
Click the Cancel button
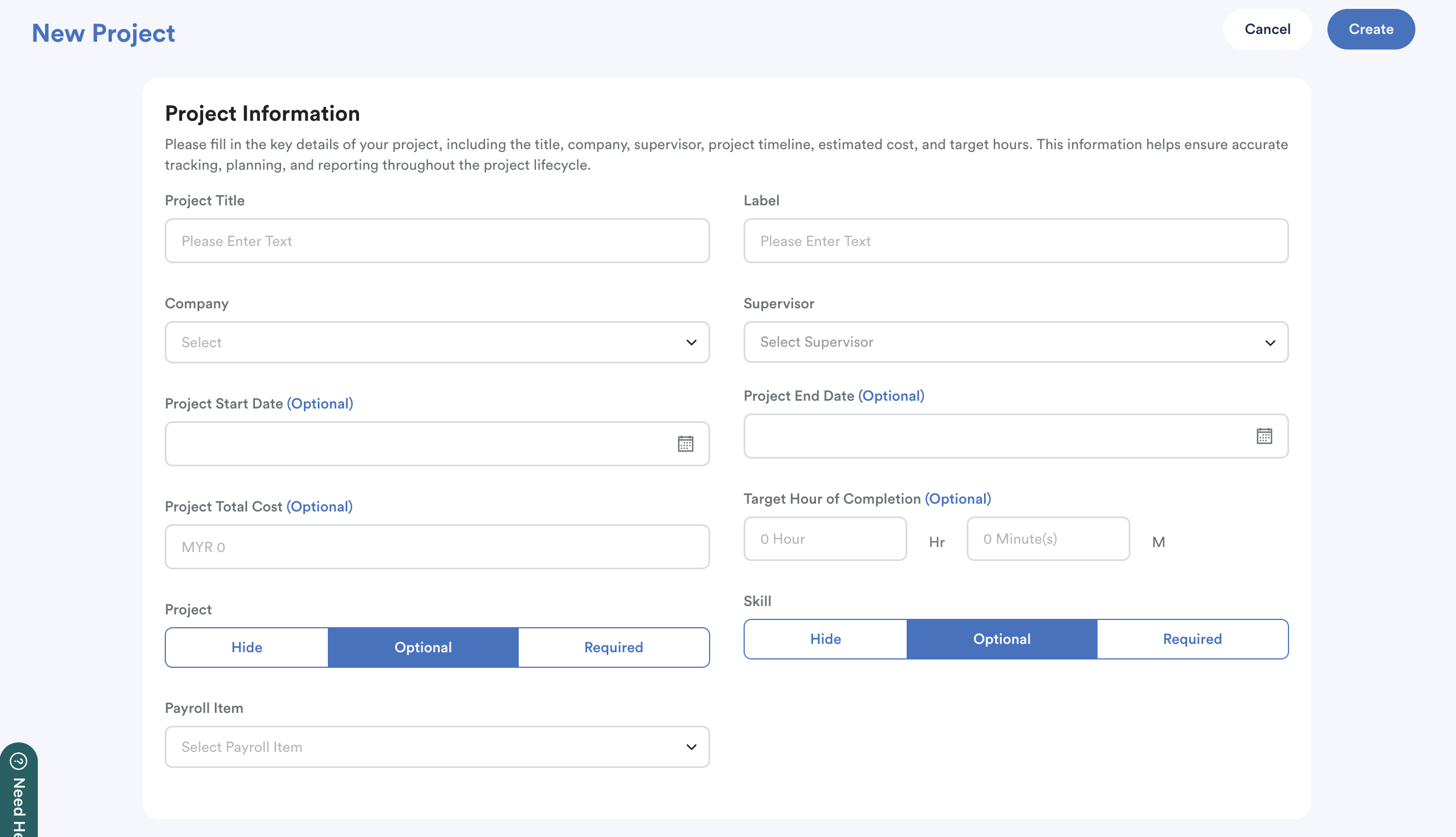click(1267, 29)
